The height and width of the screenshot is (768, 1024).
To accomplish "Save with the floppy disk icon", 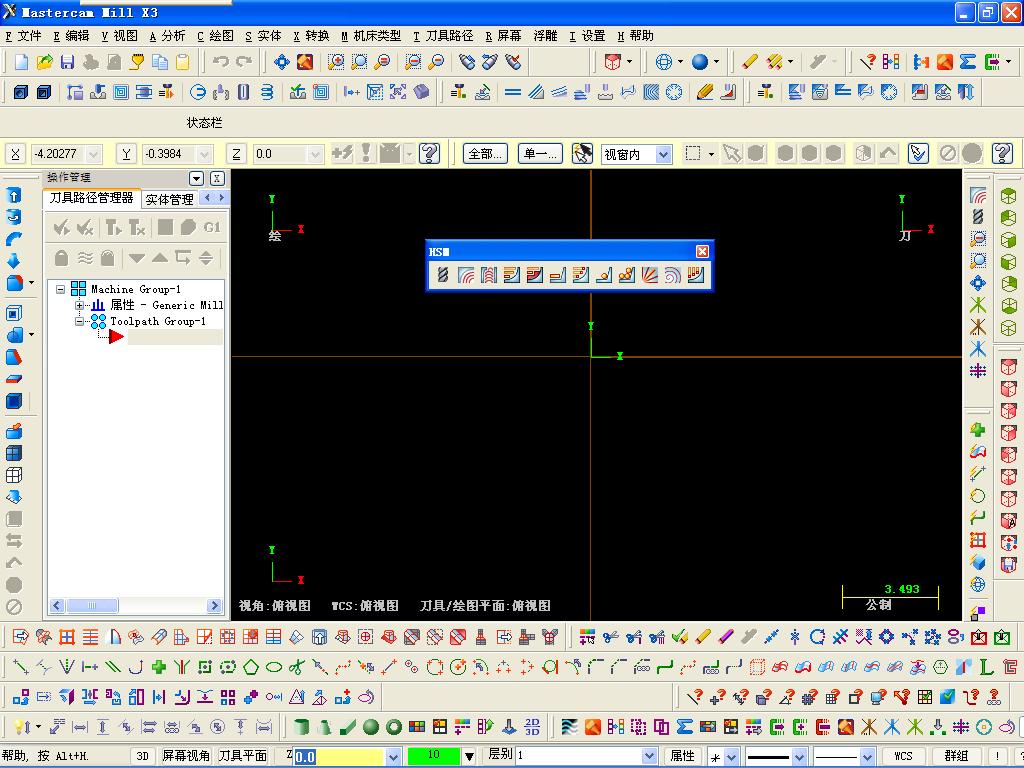I will point(67,62).
